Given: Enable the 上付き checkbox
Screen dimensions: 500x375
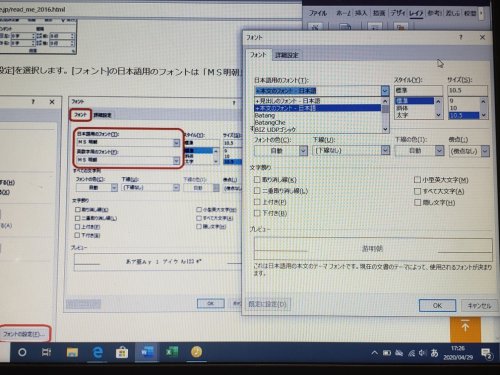Looking at the screenshot, I should [x=257, y=202].
